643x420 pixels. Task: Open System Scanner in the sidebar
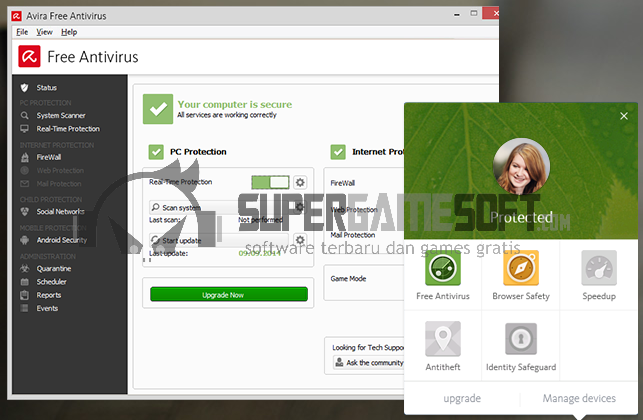61,116
